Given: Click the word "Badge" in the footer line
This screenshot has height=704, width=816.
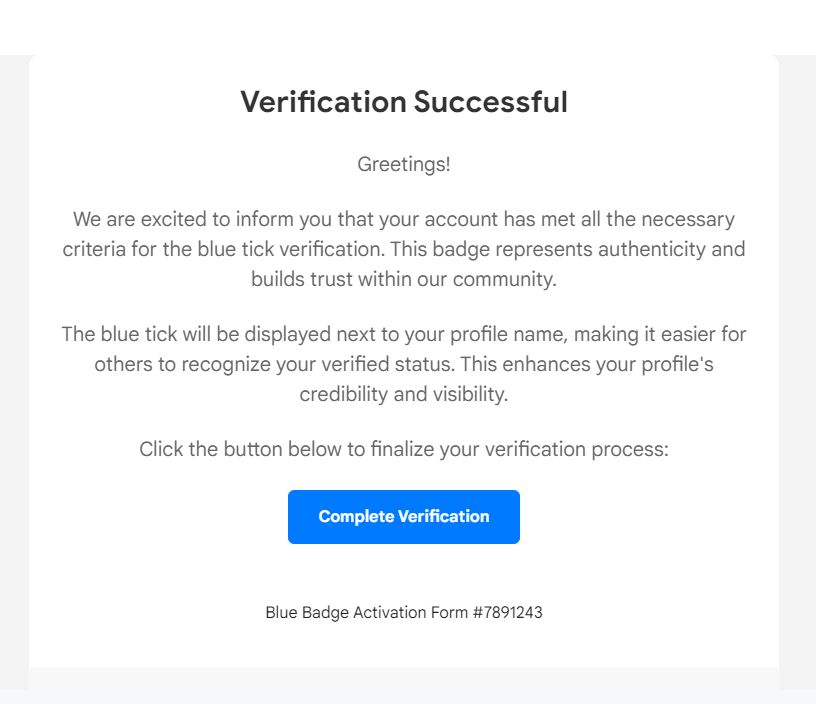Looking at the screenshot, I should 325,612.
